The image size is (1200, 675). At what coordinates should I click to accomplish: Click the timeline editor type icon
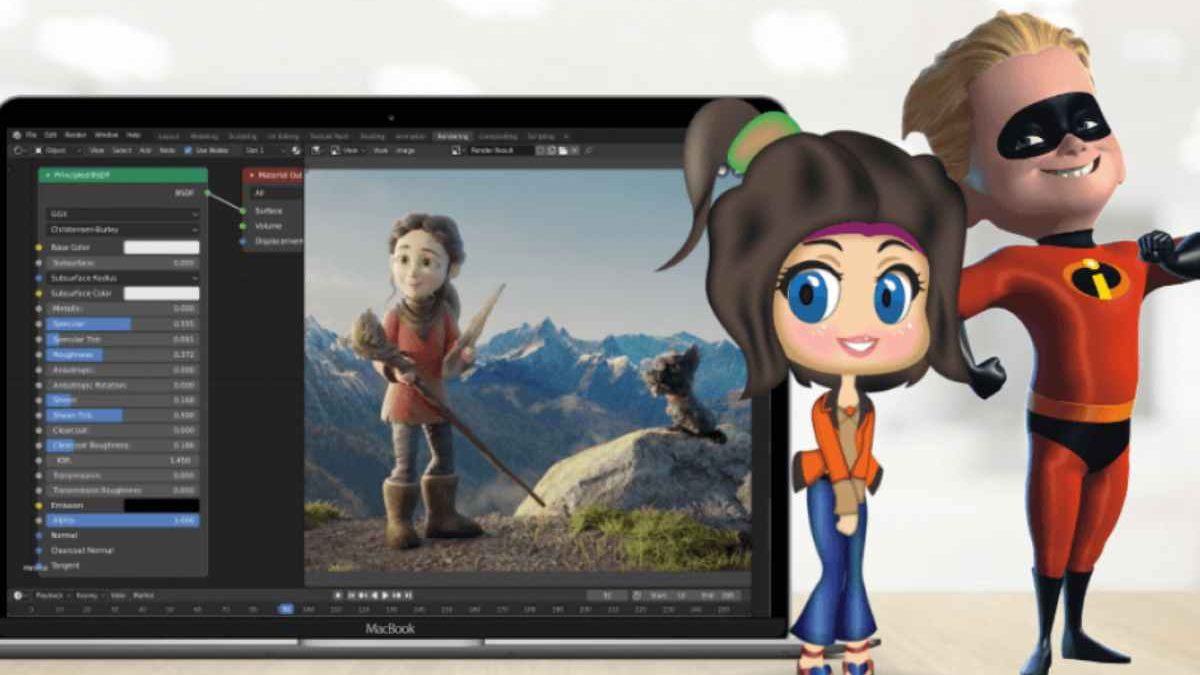(x=17, y=595)
